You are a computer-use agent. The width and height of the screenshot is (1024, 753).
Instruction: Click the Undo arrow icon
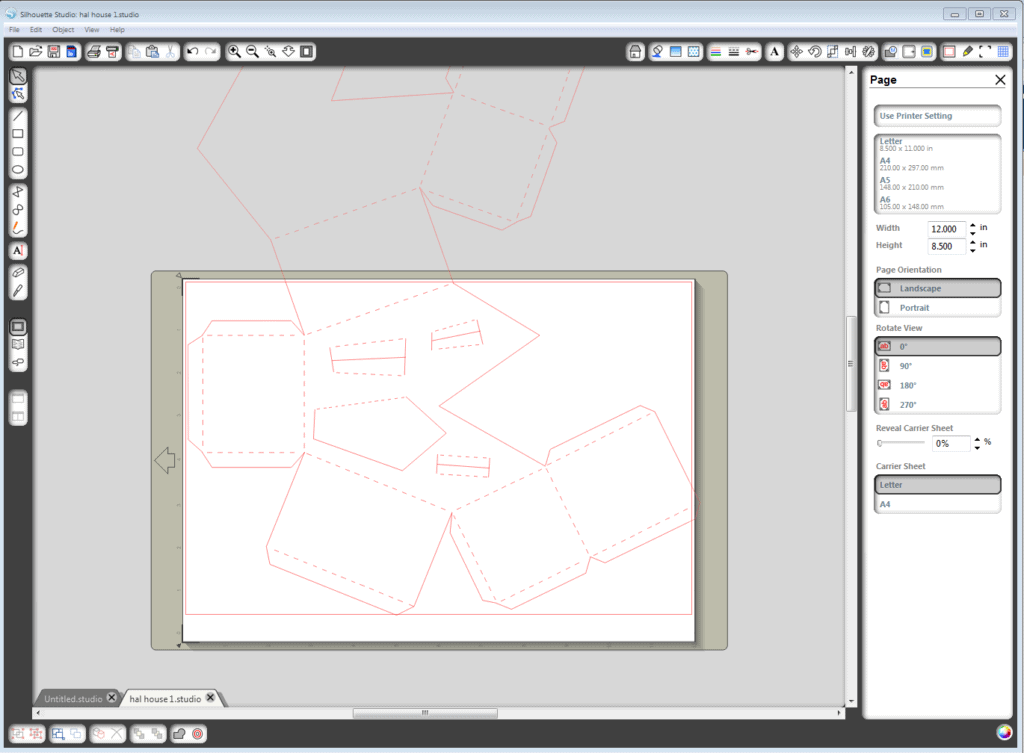[x=192, y=52]
